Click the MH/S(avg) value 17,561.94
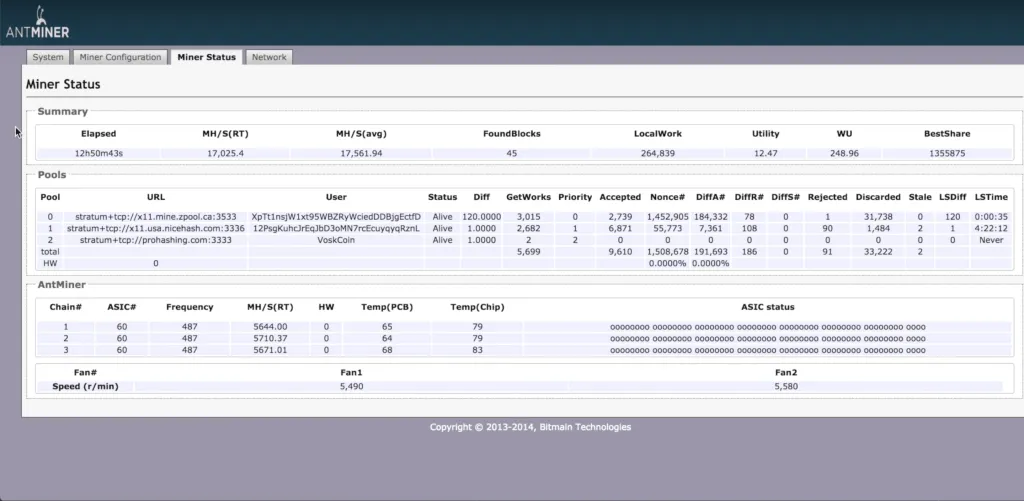This screenshot has width=1024, height=501. pyautogui.click(x=361, y=154)
